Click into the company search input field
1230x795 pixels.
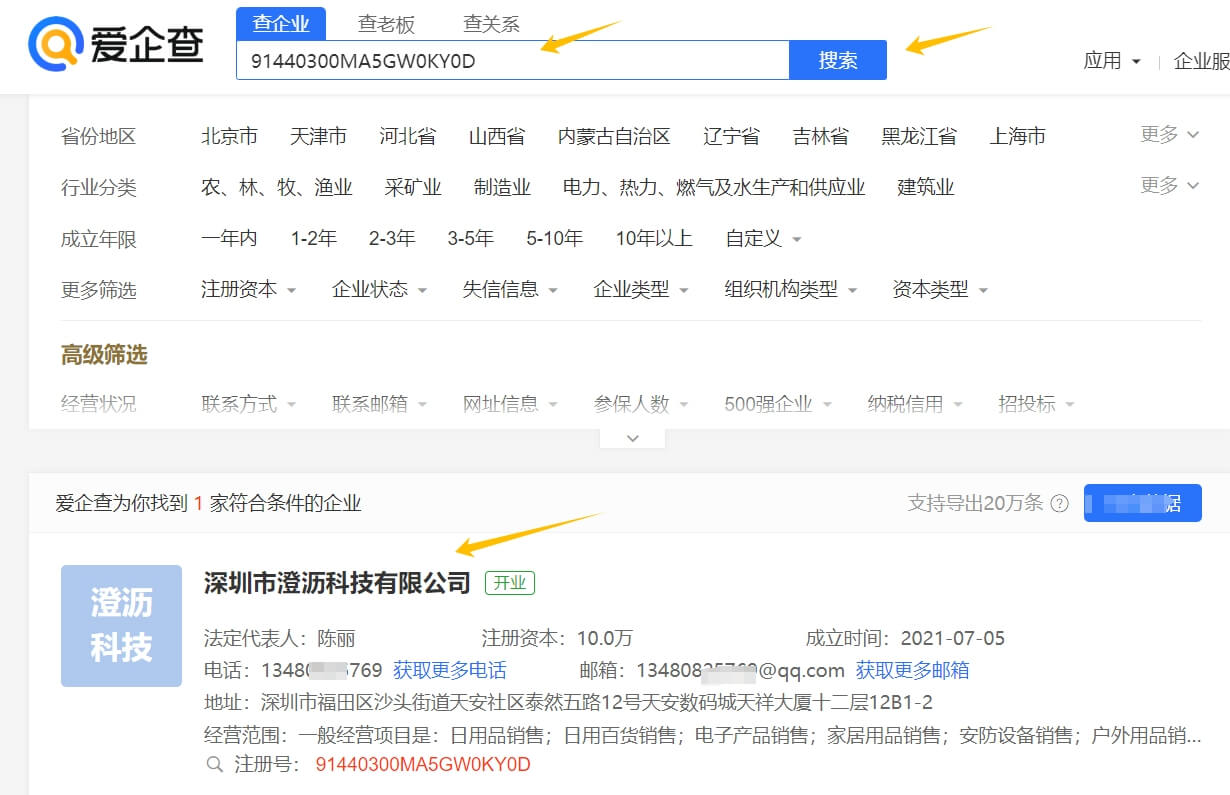(x=513, y=60)
